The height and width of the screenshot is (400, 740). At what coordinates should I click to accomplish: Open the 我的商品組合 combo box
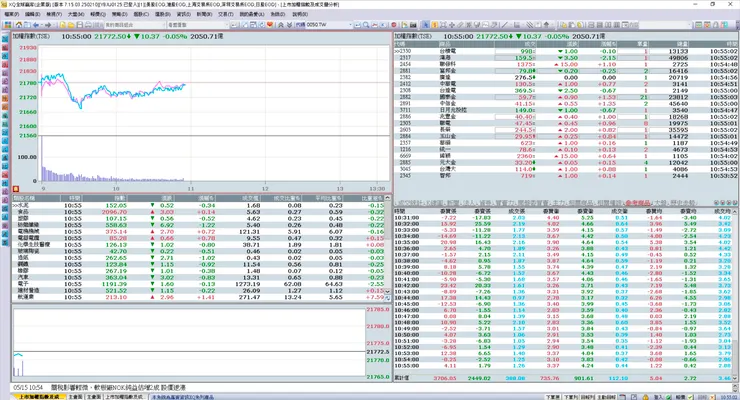pyautogui.click(x=135, y=25)
